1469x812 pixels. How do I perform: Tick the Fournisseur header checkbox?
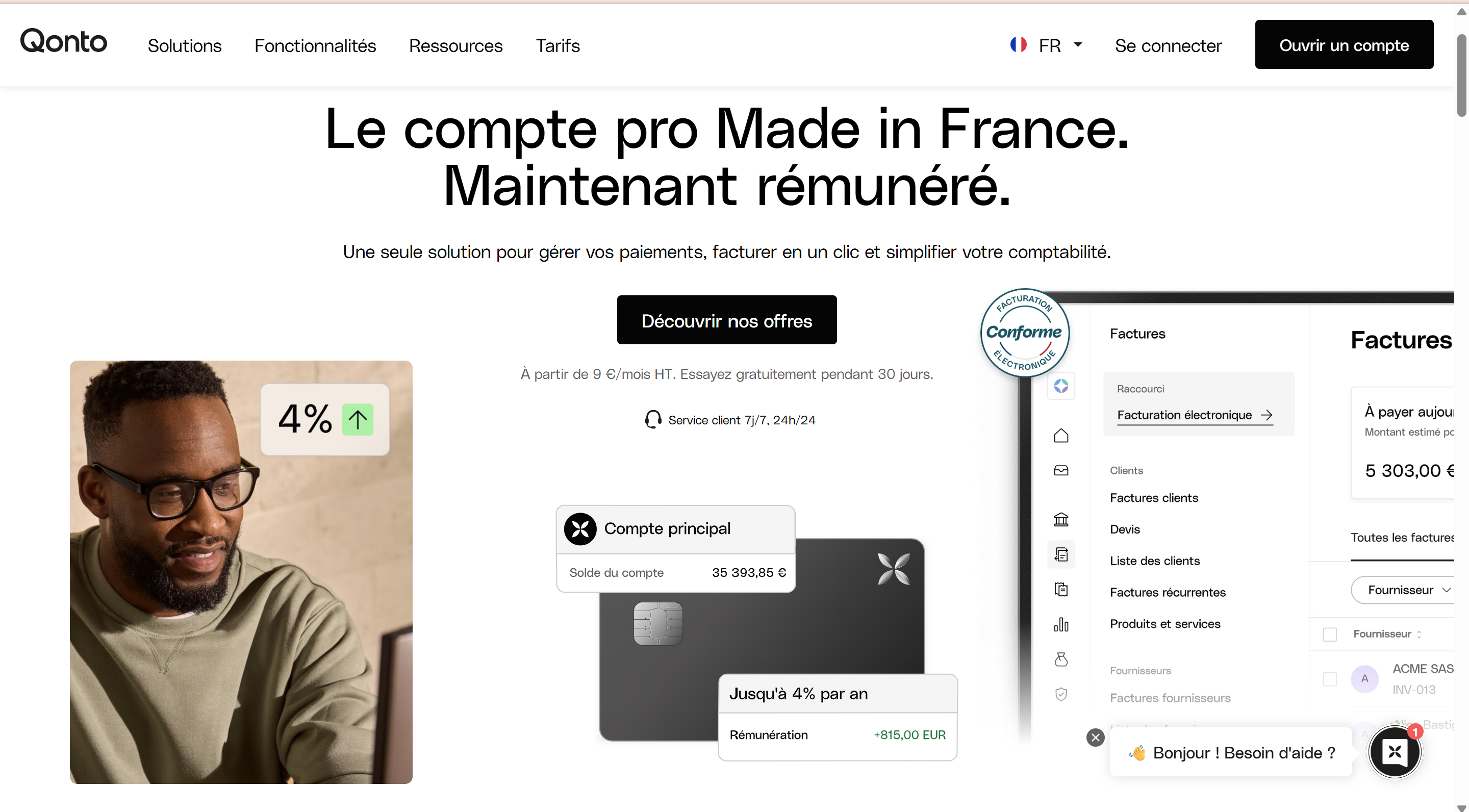pos(1329,634)
